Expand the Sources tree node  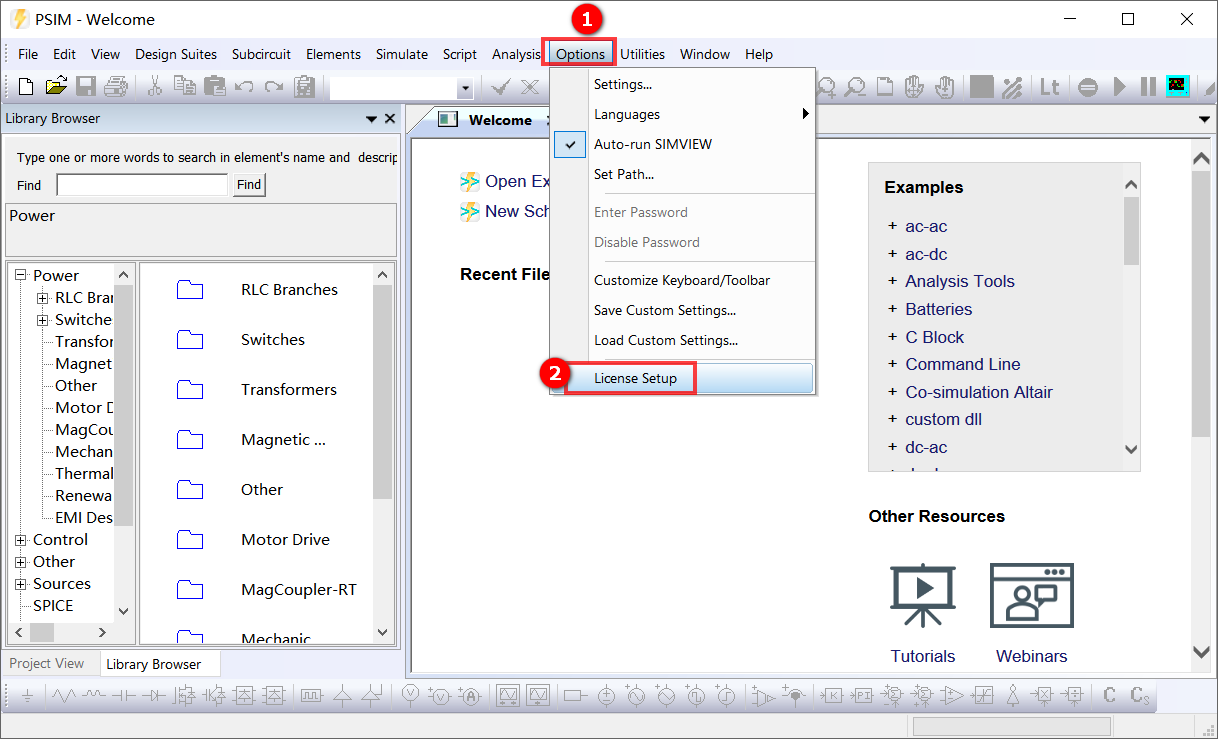click(x=21, y=584)
